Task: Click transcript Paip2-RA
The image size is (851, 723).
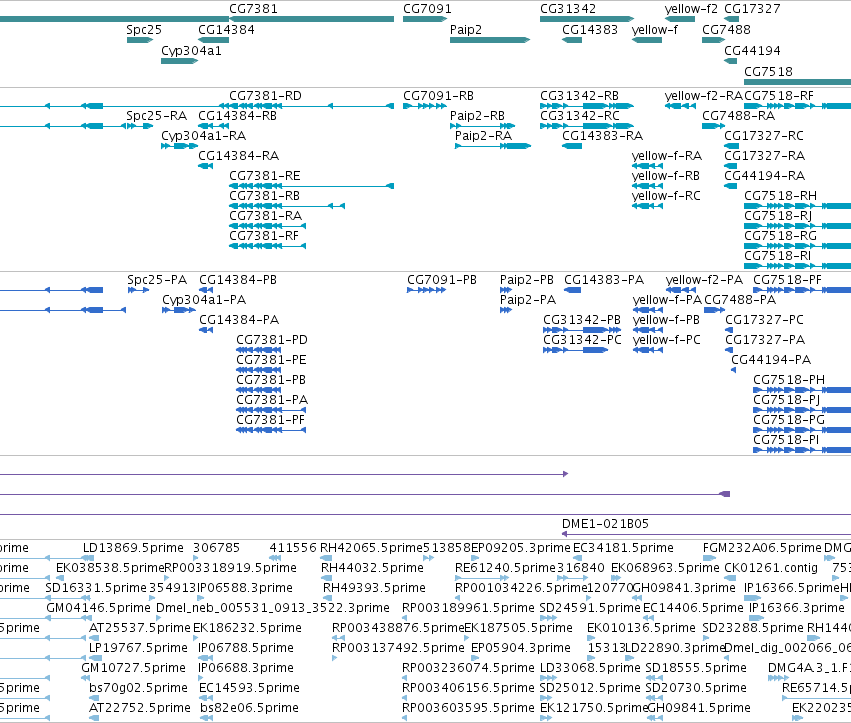Action: pos(493,146)
